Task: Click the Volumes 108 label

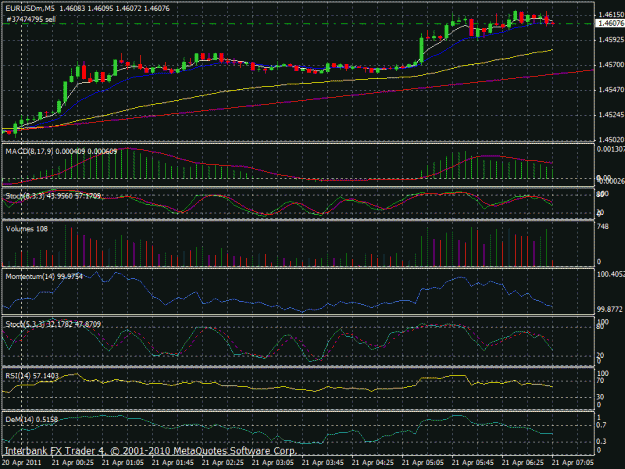Action: click(26, 229)
